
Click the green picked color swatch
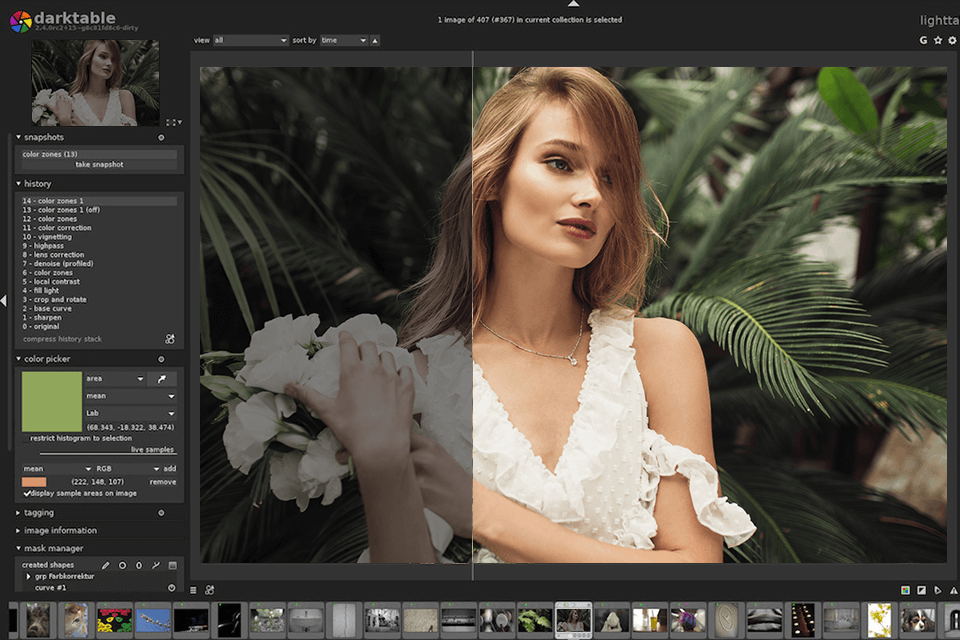(52, 402)
